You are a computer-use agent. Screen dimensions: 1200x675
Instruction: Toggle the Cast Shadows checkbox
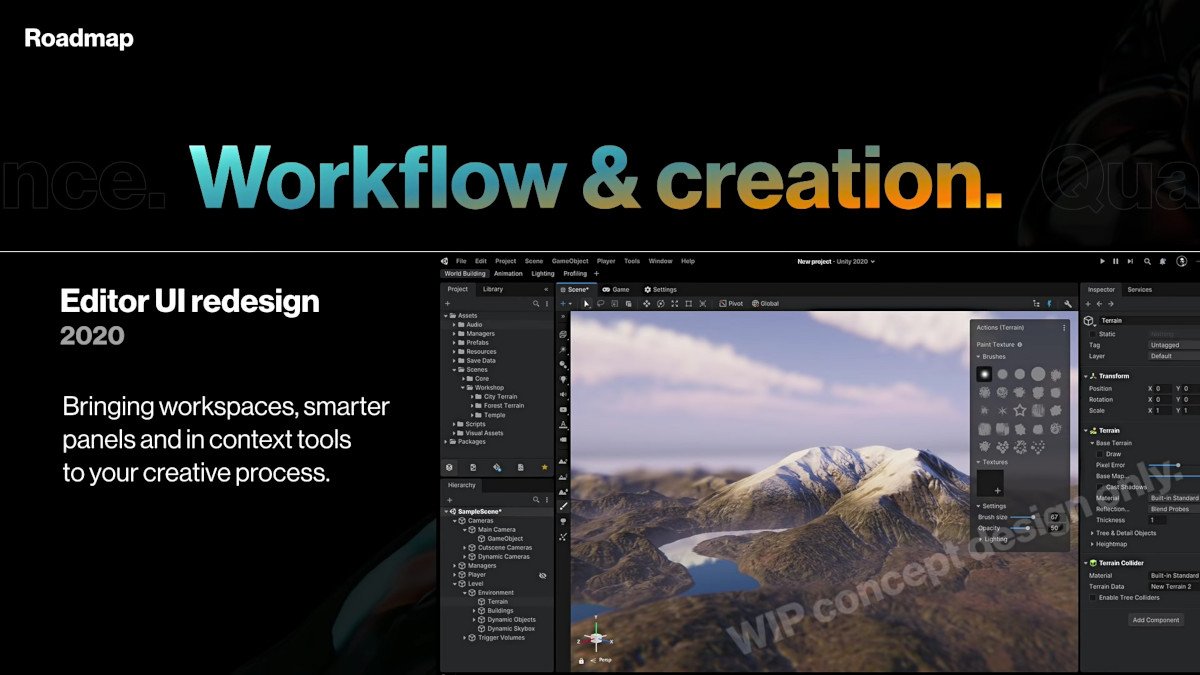(x=1101, y=487)
